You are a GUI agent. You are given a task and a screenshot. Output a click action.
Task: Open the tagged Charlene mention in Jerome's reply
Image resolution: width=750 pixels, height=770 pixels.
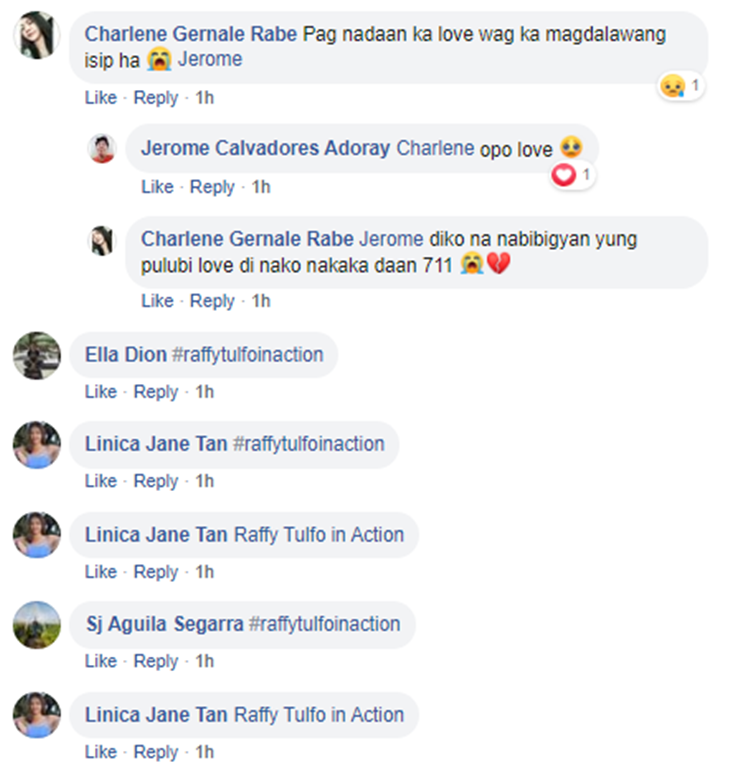point(435,148)
